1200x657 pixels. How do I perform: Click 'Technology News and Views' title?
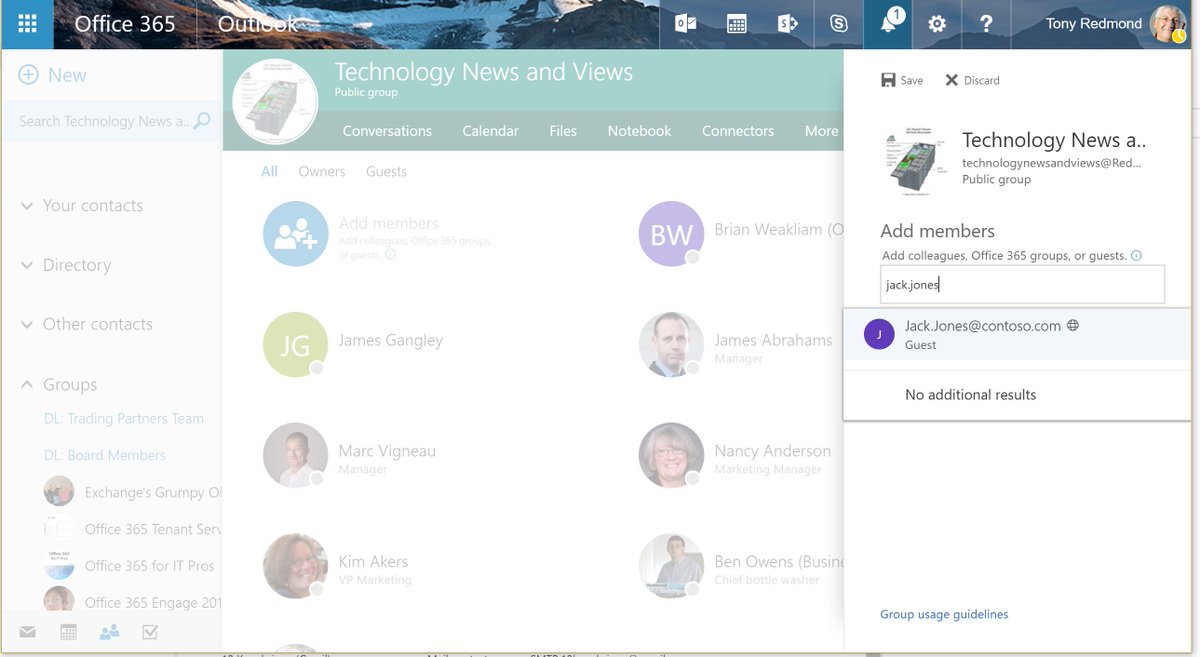coord(483,72)
